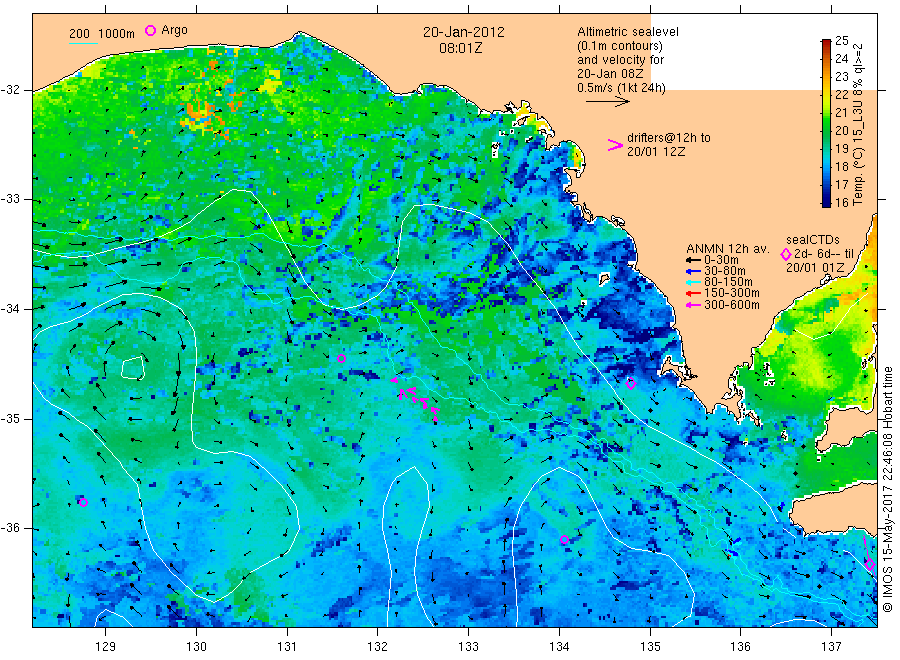This screenshot has width=900, height=660.
Task: Click the 25 value on color bar
Action: point(841,40)
